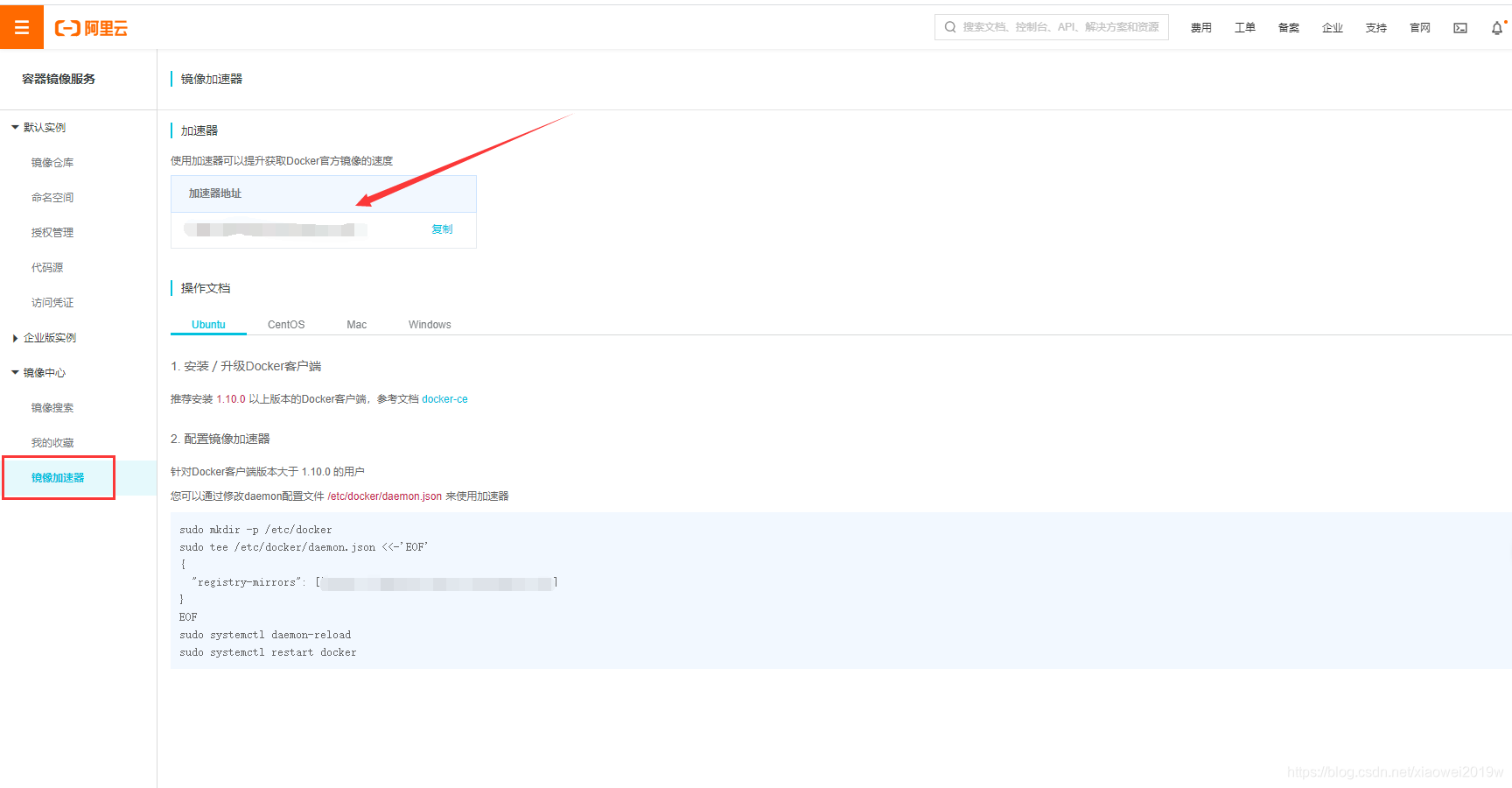Image resolution: width=1512 pixels, height=788 pixels.
Task: Open 命名空间 in sidebar
Action: 52,198
